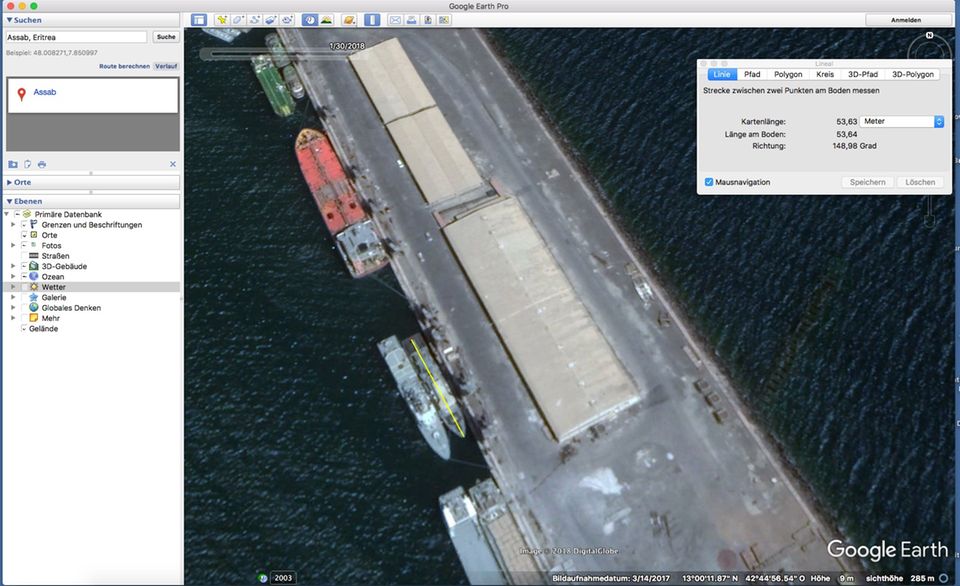Click the email envelope toolbar icon
The width and height of the screenshot is (960, 586).
[395, 19]
